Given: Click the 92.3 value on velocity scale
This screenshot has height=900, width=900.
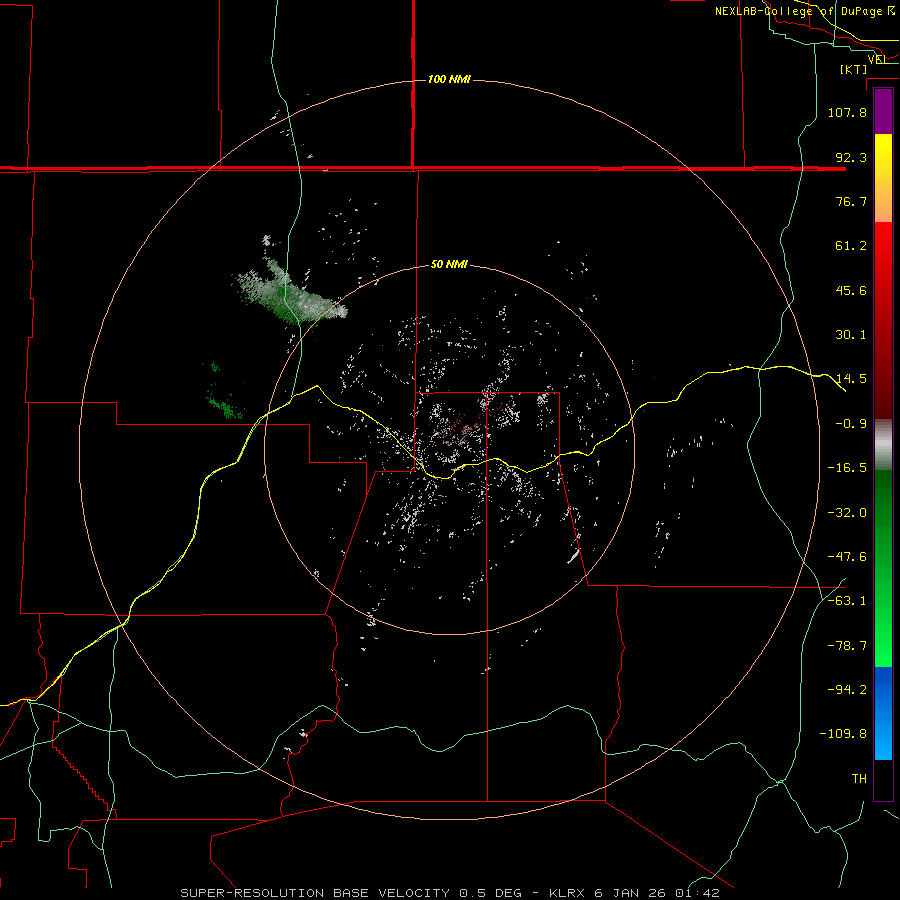Looking at the screenshot, I should click(x=851, y=157).
